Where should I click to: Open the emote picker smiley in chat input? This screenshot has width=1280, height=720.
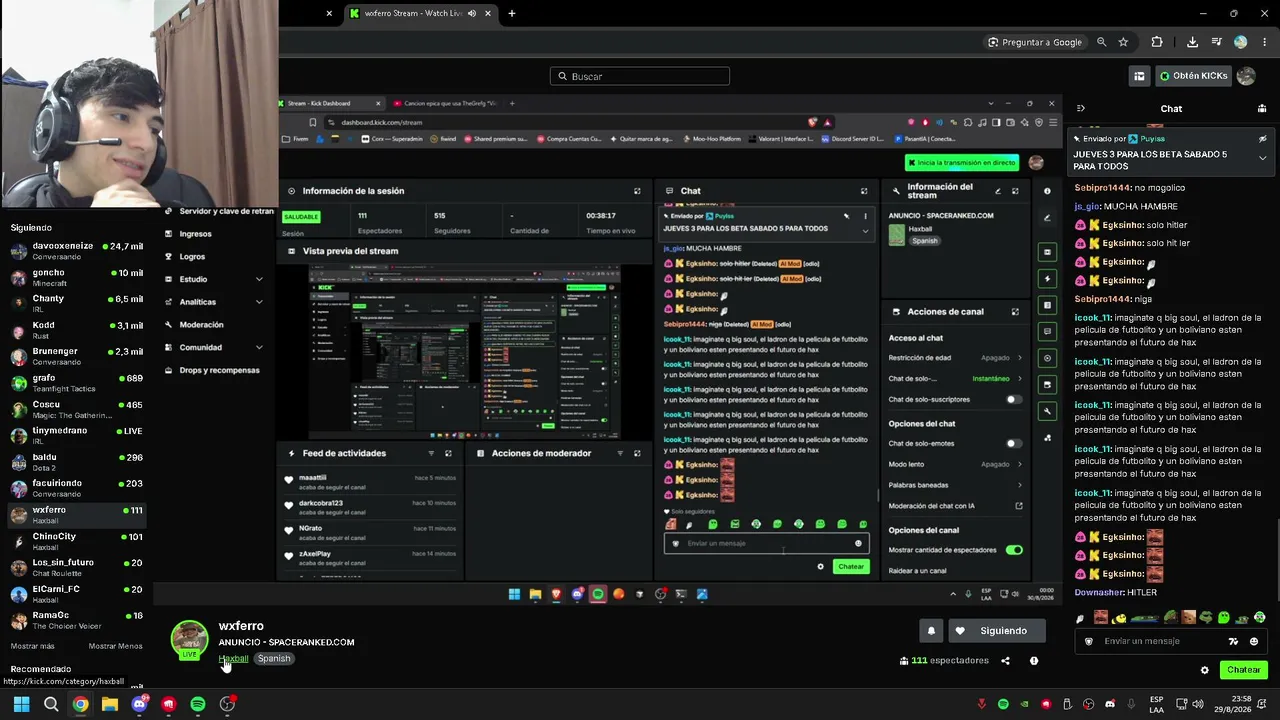[1254, 642]
